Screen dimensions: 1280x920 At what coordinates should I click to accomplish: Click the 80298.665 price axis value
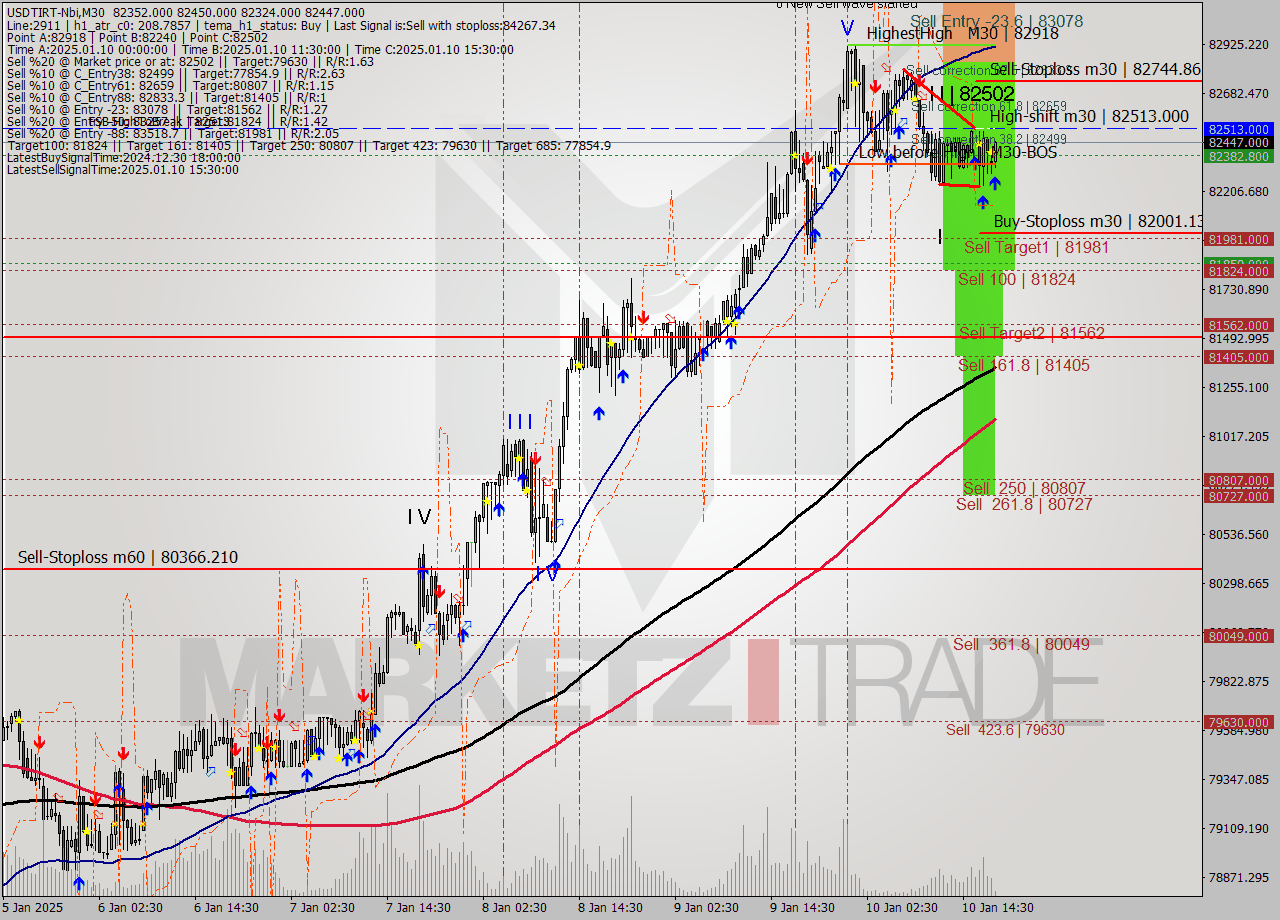coord(1238,583)
